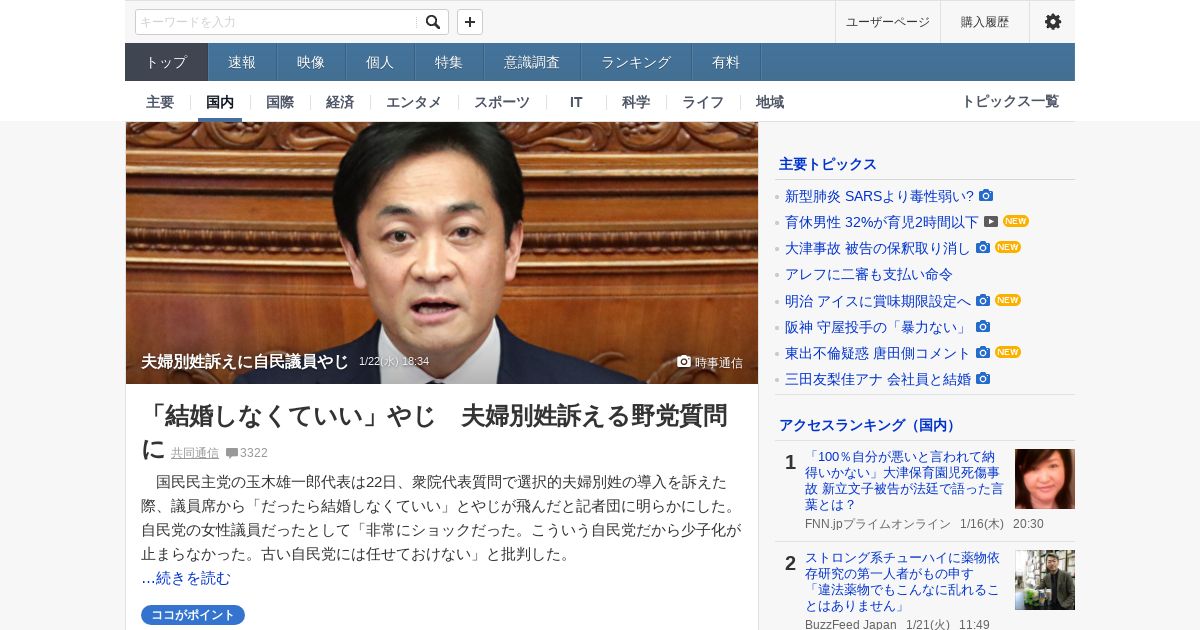1200x630 pixels.
Task: Open 明治 アイスに賞味期限設定へ topic
Action: [878, 301]
